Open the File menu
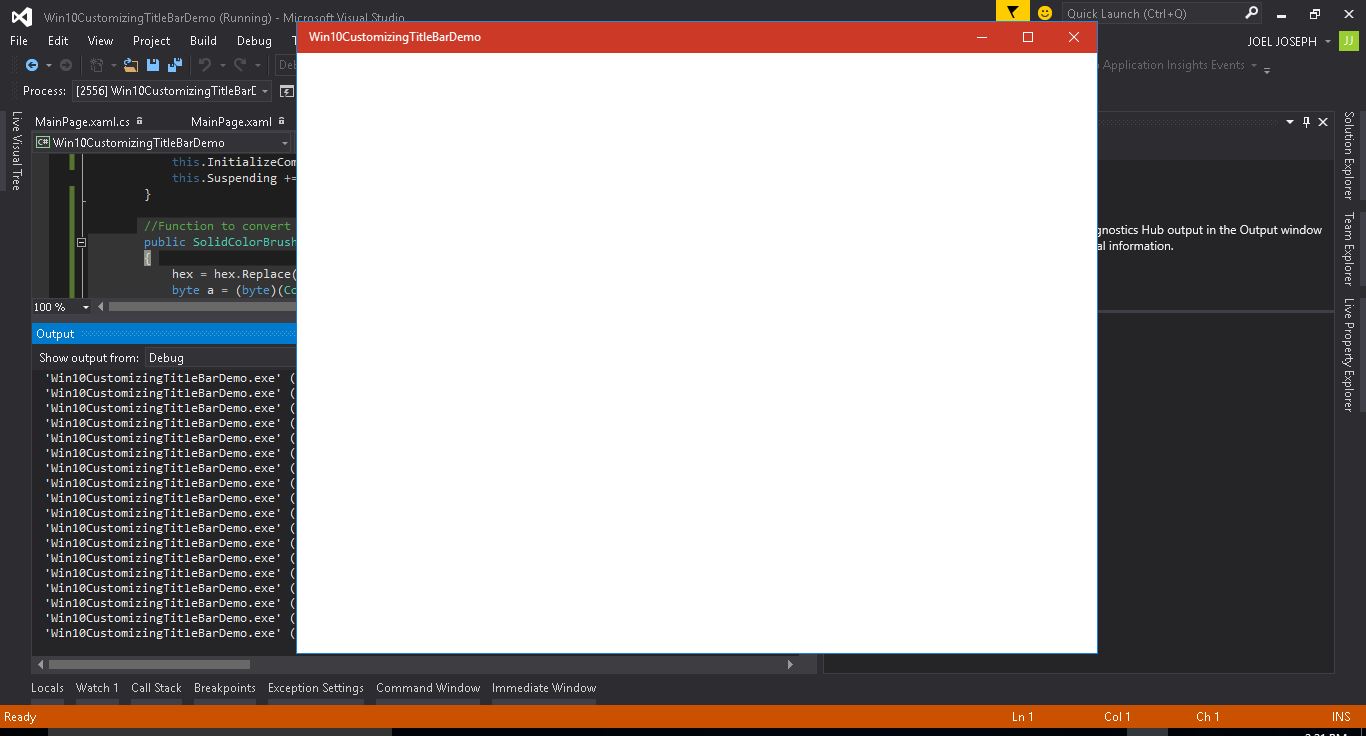The image size is (1366, 736). [x=19, y=40]
